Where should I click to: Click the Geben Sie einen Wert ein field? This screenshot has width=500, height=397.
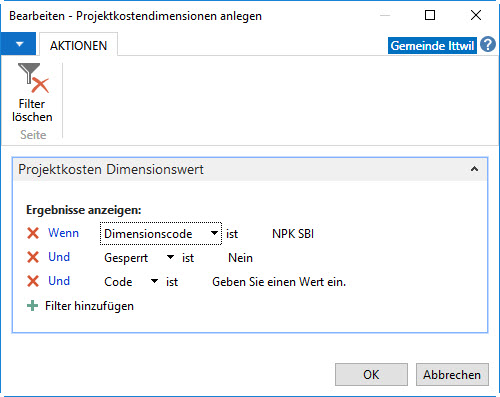[279, 282]
